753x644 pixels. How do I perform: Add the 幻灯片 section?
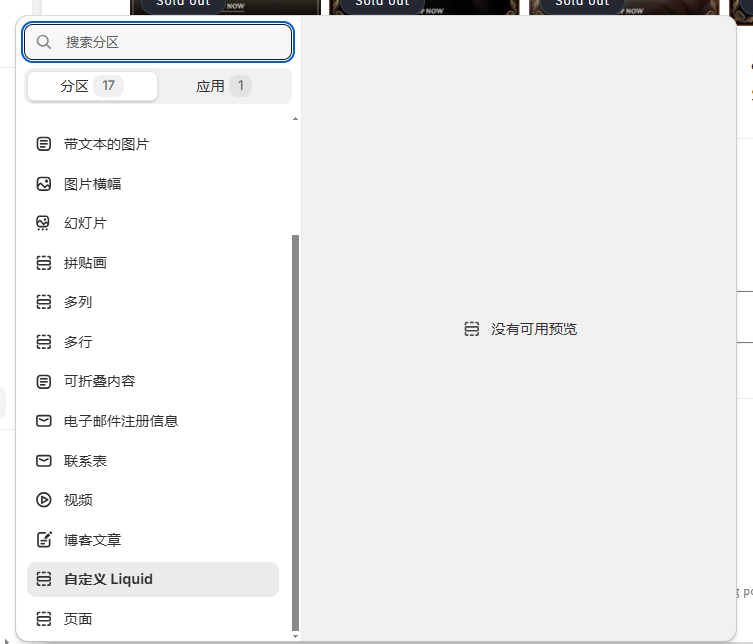(x=153, y=223)
